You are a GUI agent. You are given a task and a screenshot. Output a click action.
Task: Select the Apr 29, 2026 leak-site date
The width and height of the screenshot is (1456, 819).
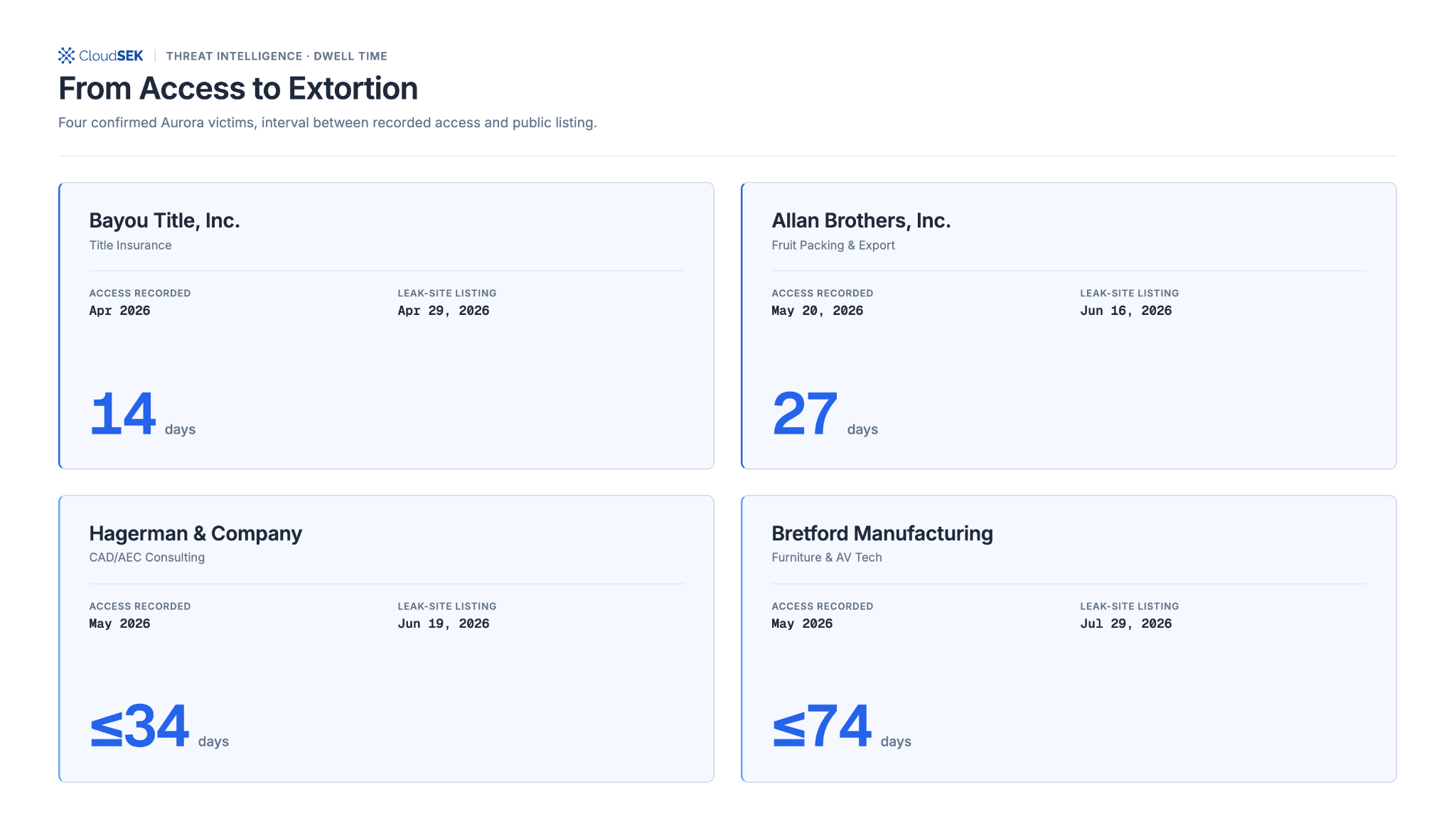pyautogui.click(x=444, y=311)
